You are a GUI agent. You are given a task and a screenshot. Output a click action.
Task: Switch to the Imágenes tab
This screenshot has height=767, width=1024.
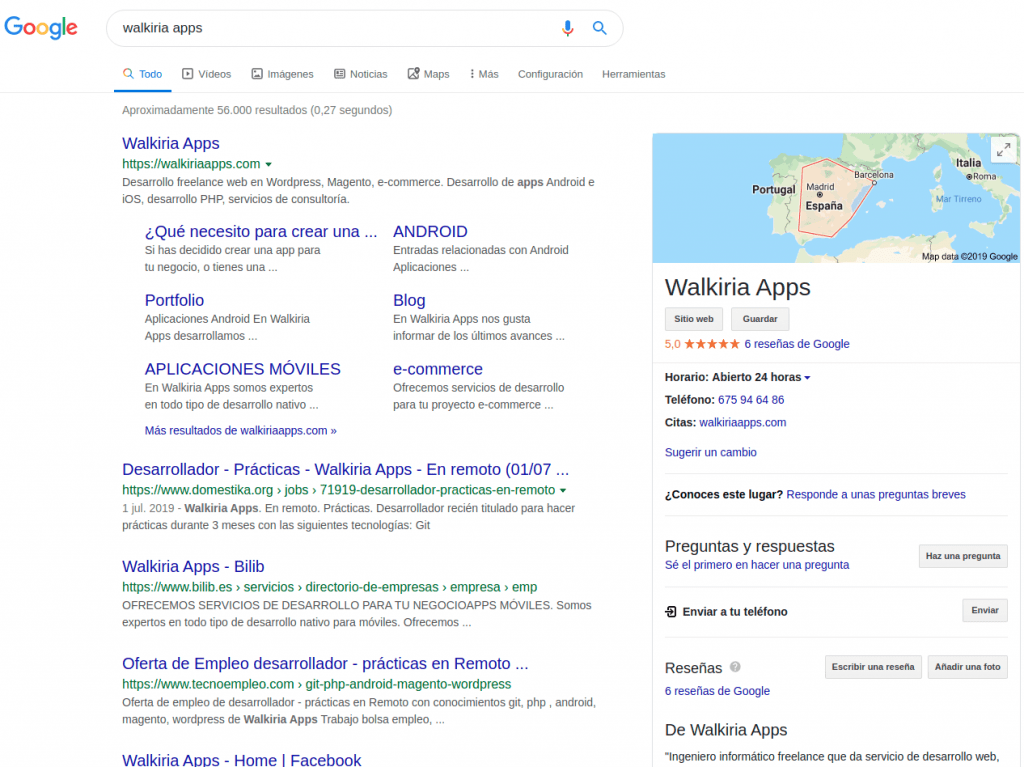pyautogui.click(x=282, y=74)
